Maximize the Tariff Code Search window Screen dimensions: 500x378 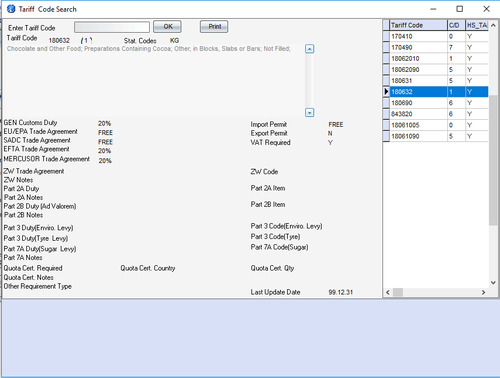(460, 9)
